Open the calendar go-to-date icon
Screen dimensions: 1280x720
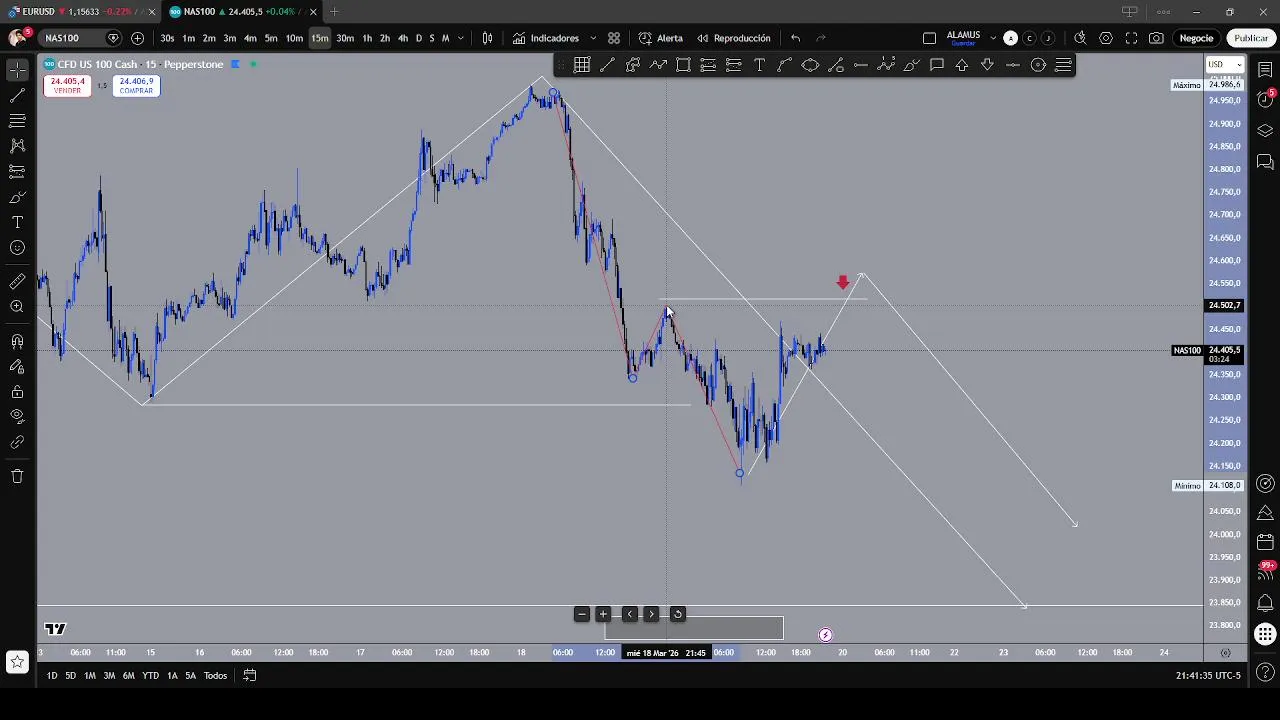pyautogui.click(x=250, y=675)
